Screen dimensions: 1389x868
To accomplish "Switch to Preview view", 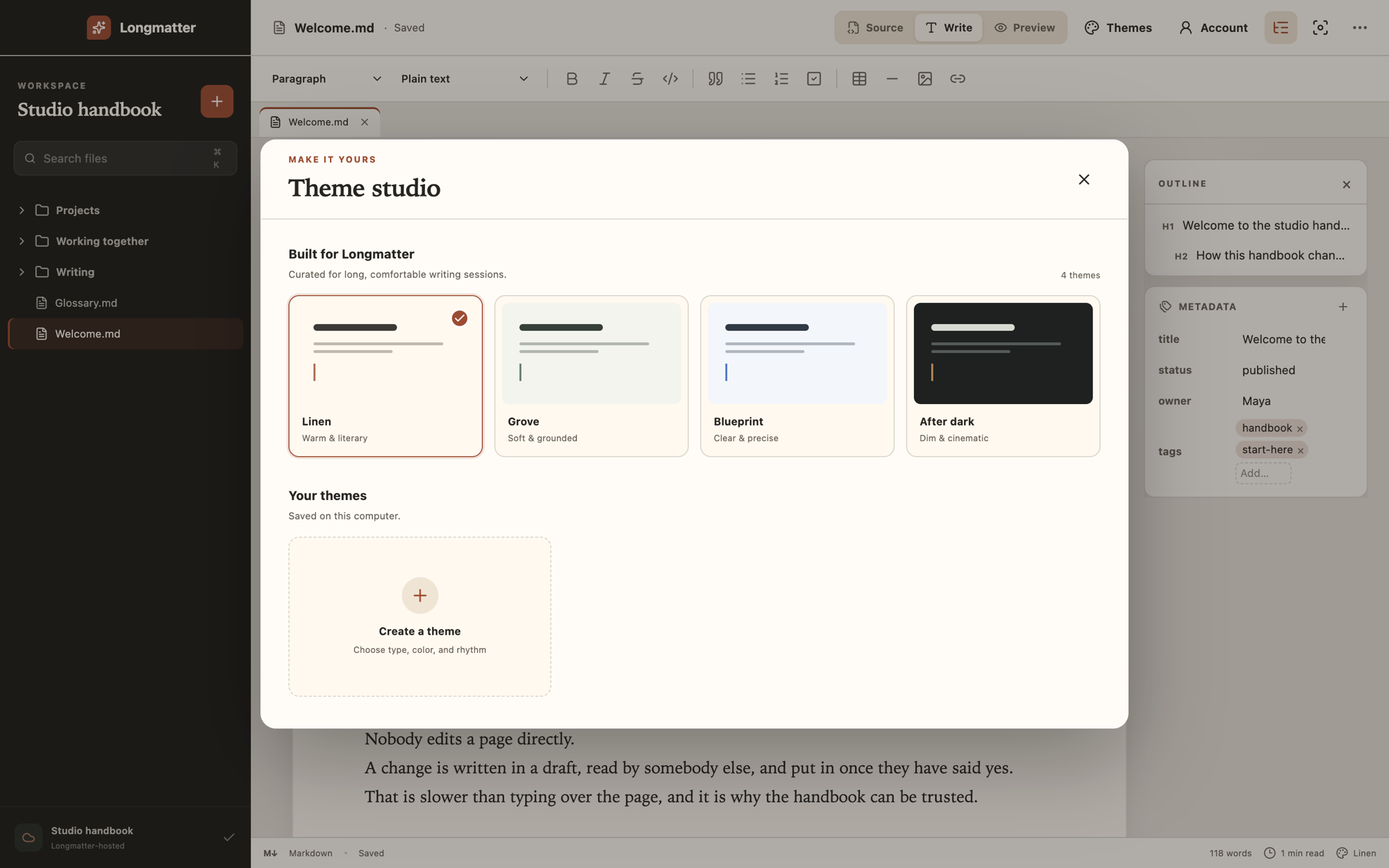I will point(1024,28).
